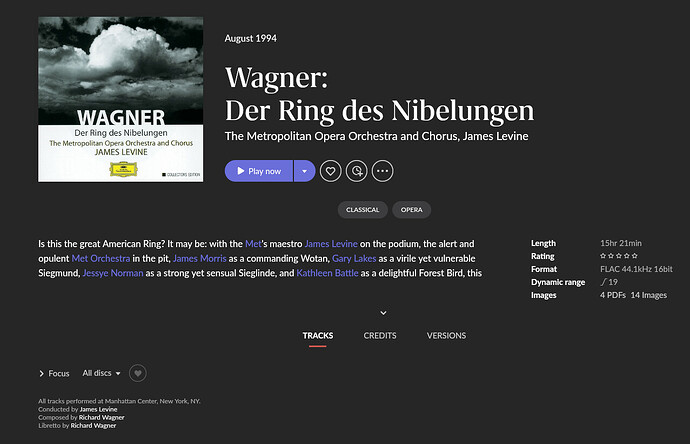Select the Classical genre tag

[363, 210]
